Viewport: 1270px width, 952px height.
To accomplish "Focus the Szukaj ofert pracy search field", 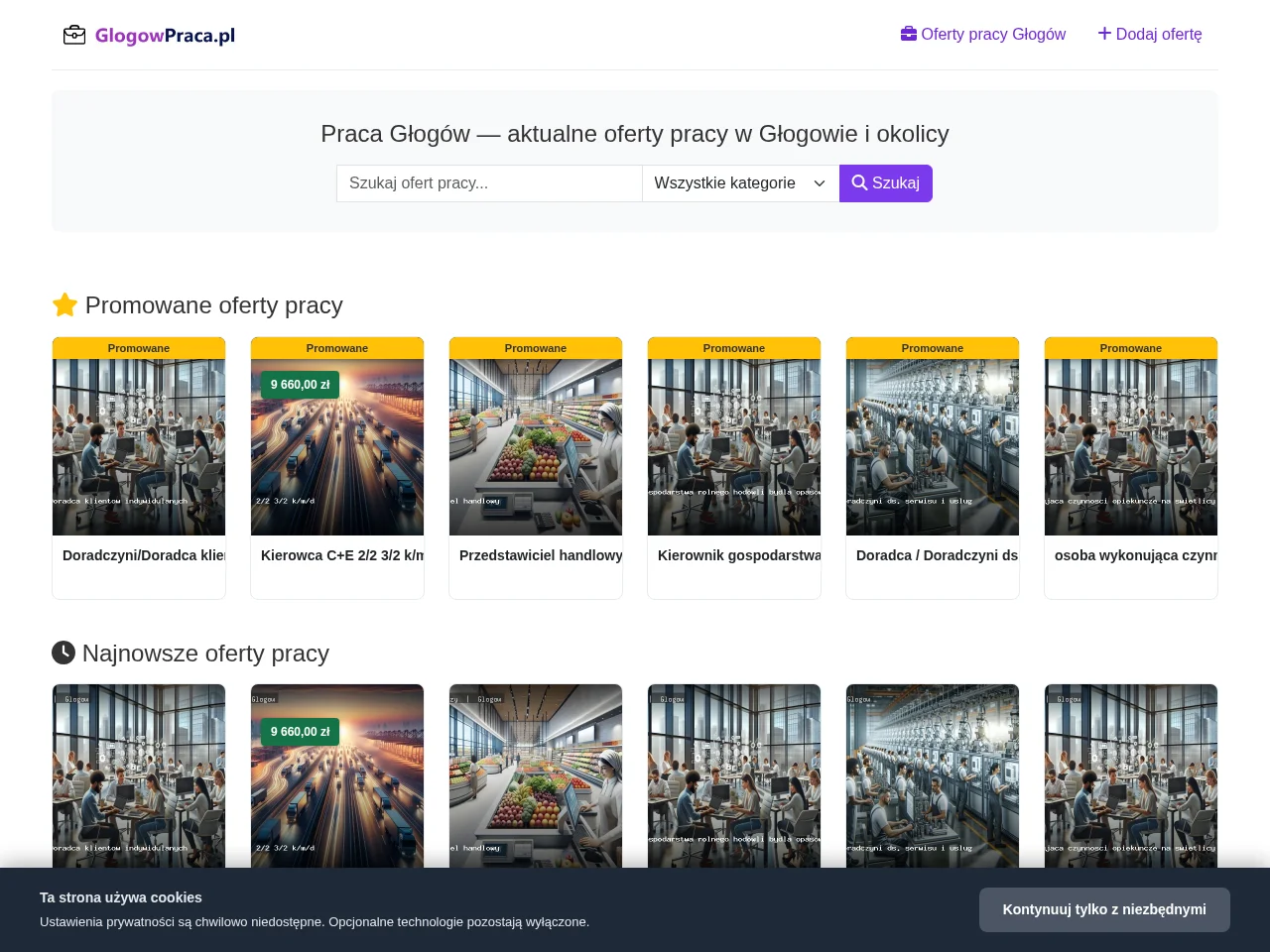I will [489, 183].
